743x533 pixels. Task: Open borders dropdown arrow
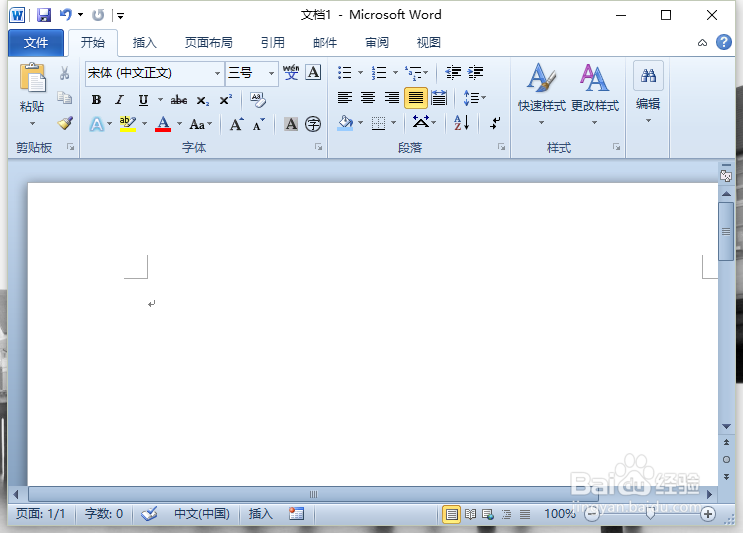394,123
